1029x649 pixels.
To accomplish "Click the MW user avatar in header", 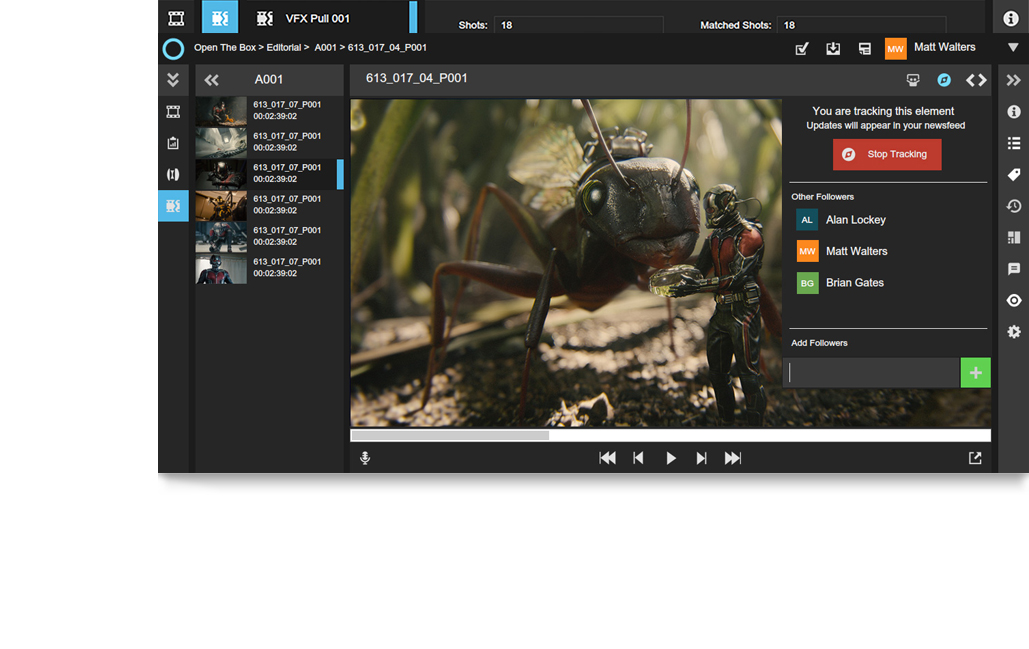I will pyautogui.click(x=896, y=49).
